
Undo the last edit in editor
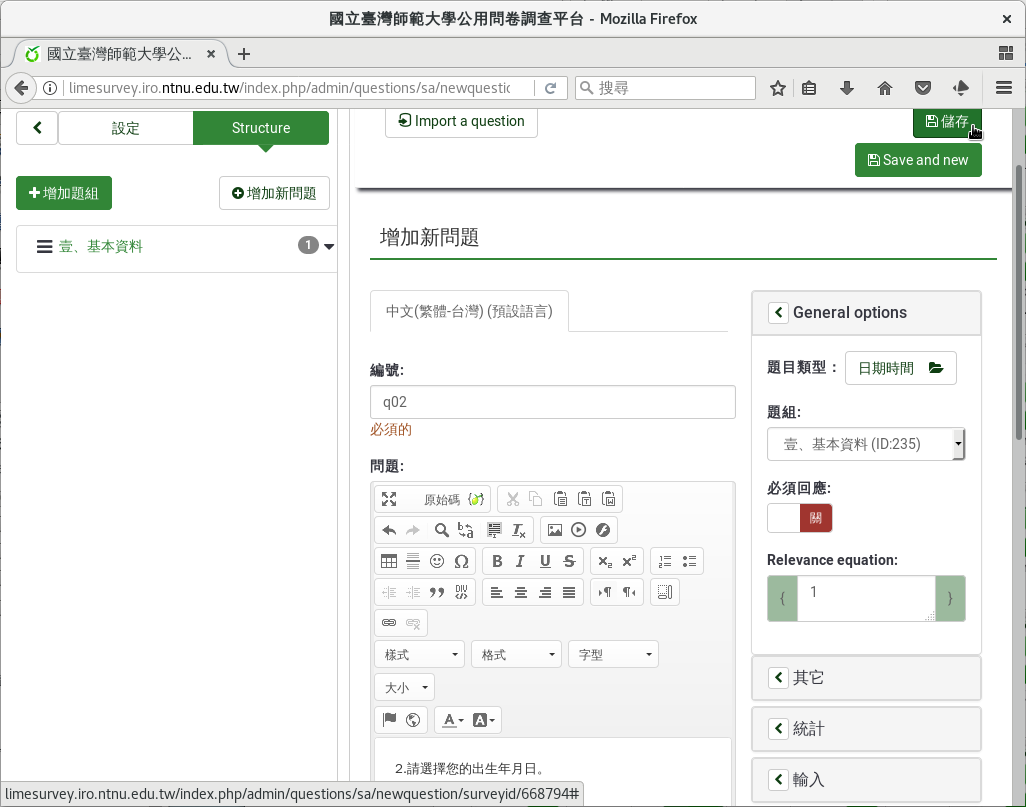pos(389,530)
